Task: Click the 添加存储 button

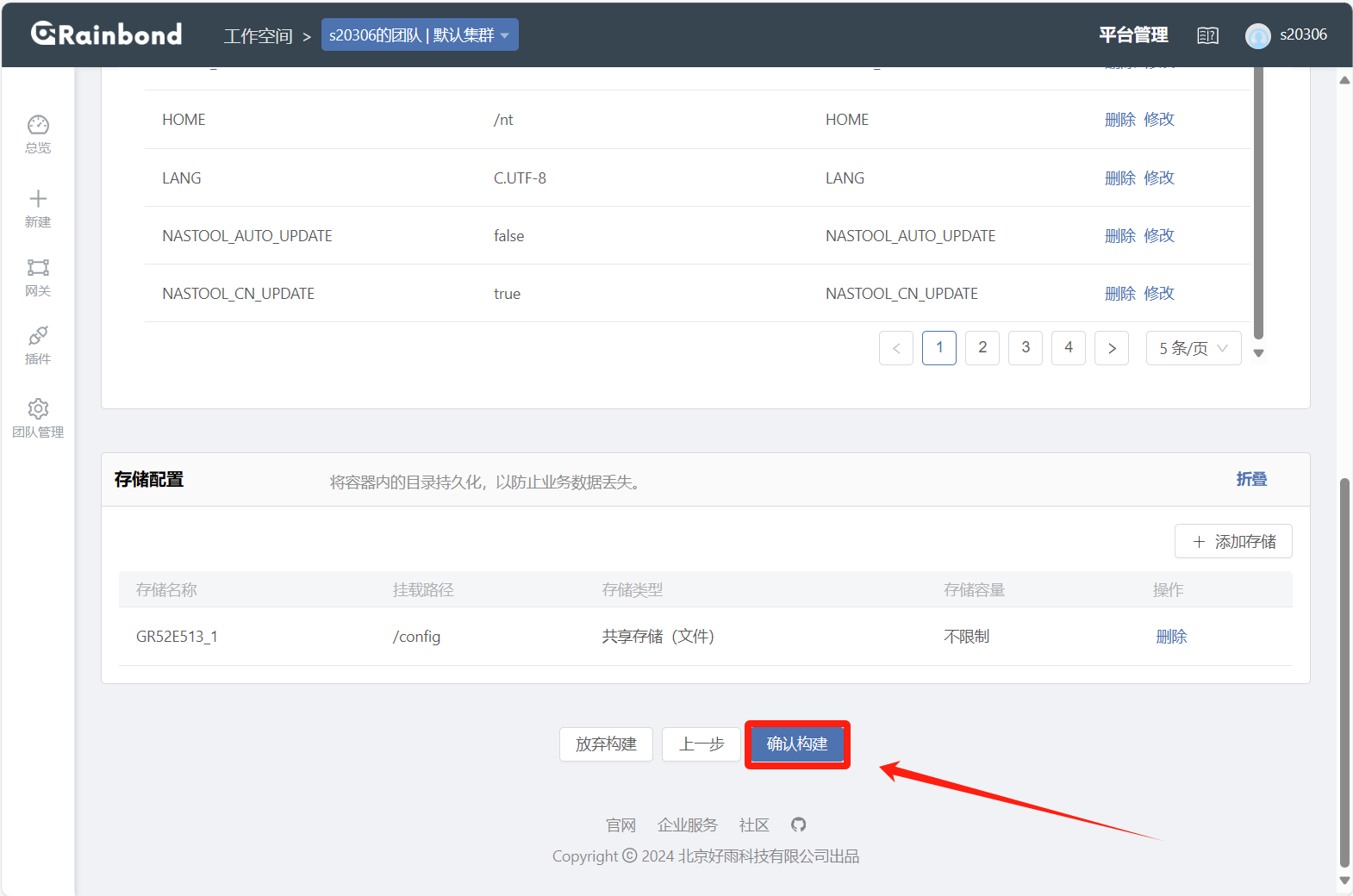Action: click(x=1233, y=542)
